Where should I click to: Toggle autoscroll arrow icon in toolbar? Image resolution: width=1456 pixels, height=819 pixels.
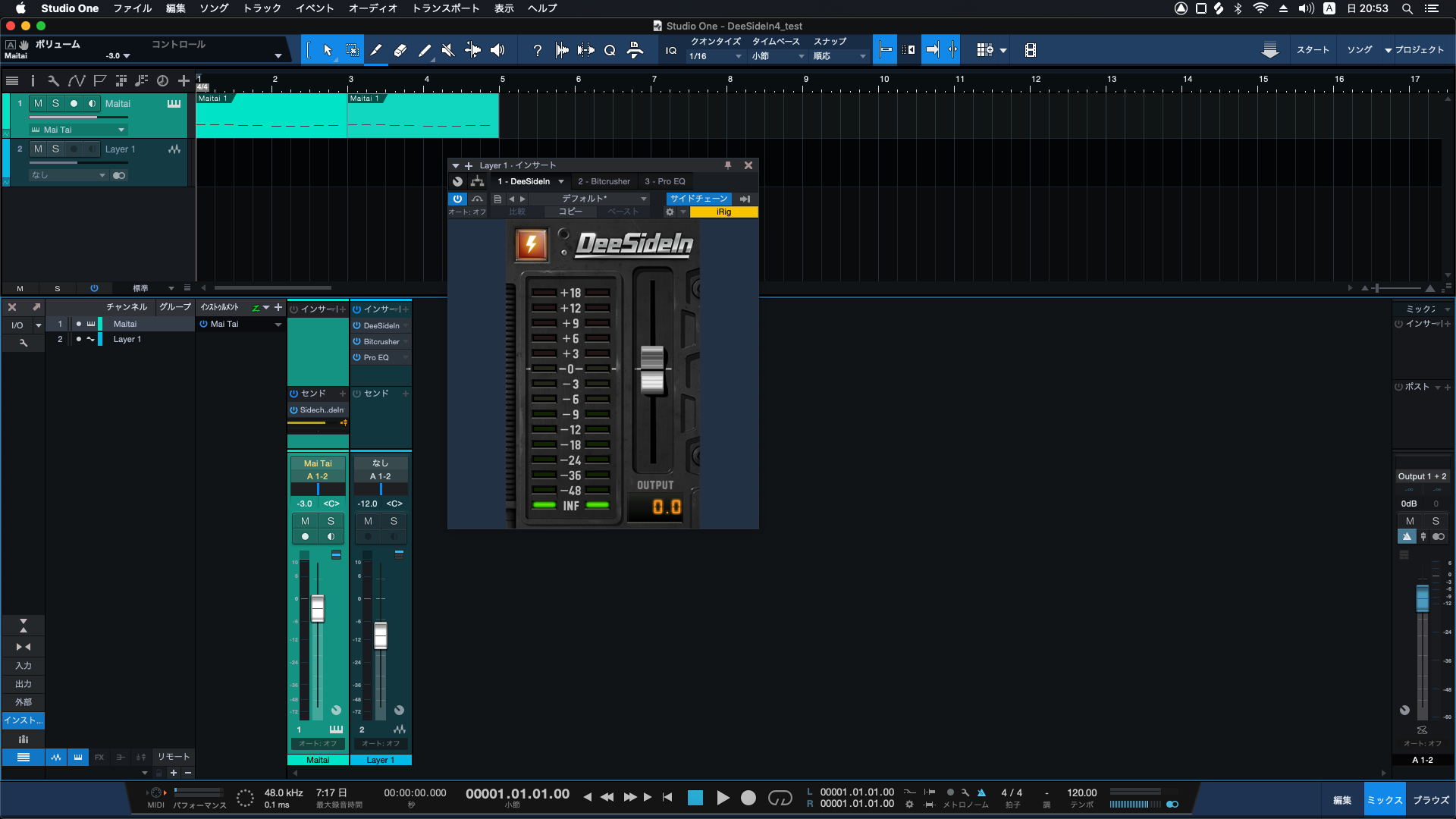point(932,50)
